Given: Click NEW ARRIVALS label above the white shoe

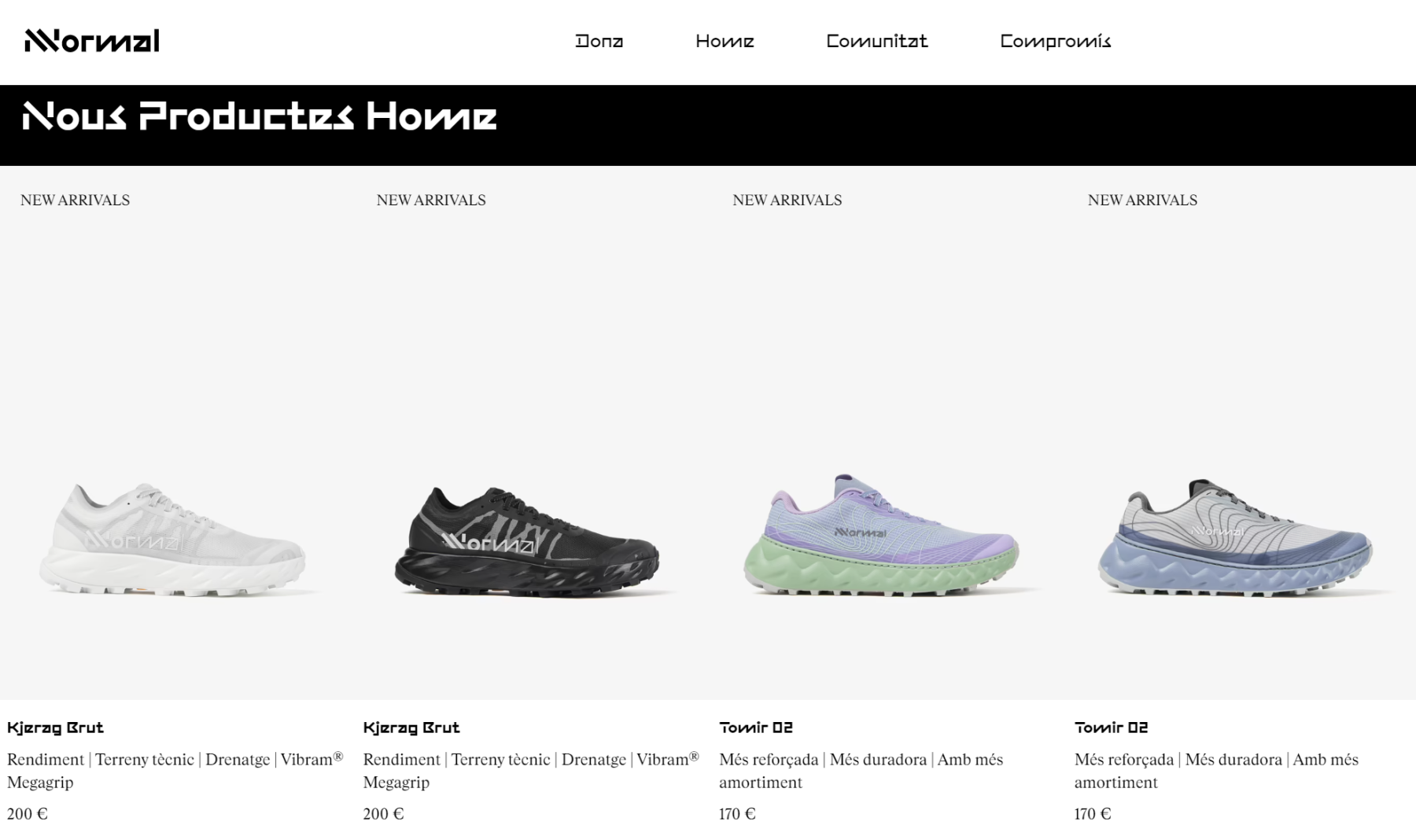Looking at the screenshot, I should [x=75, y=200].
